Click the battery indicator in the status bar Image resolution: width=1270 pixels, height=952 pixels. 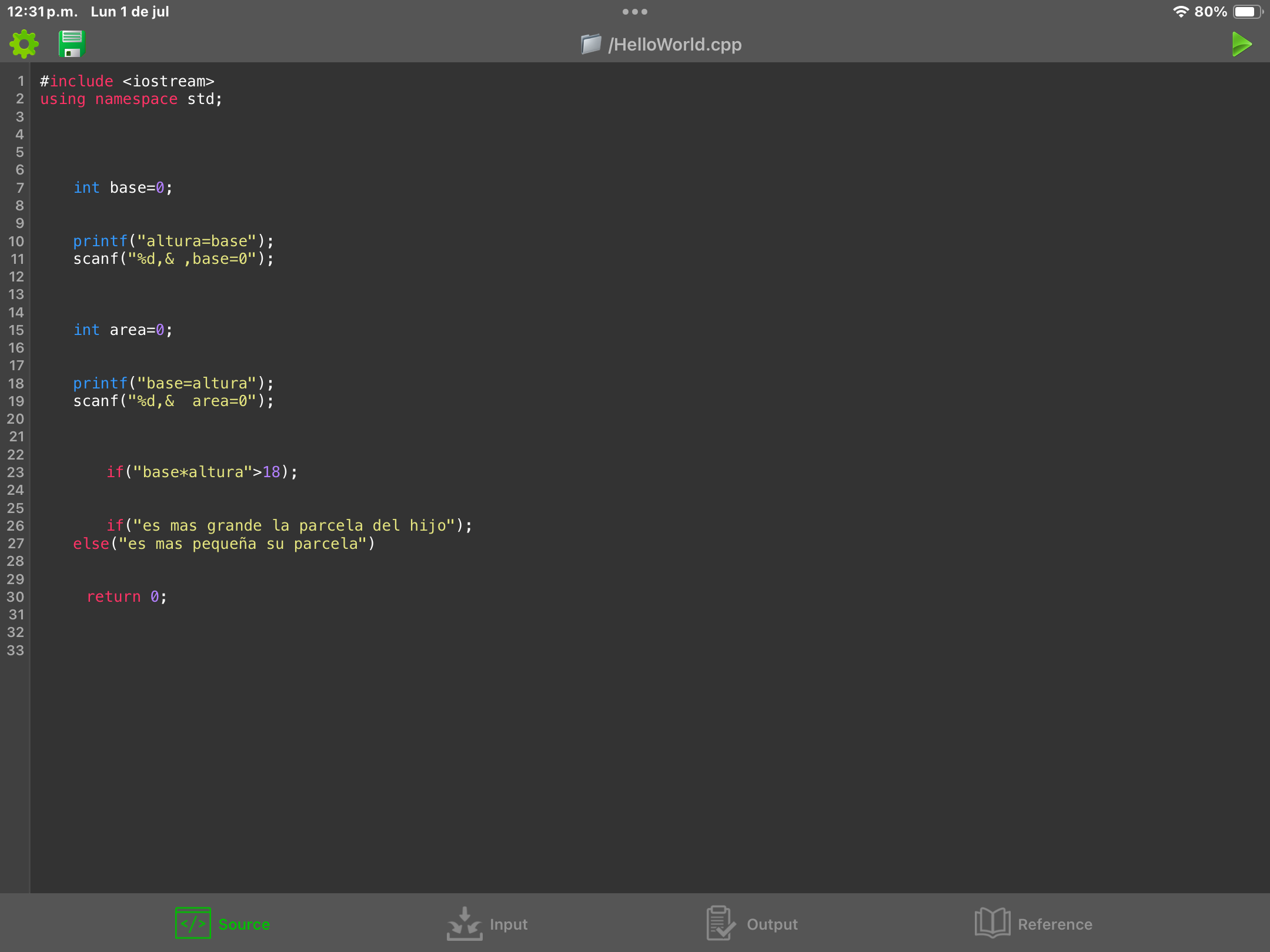[1246, 12]
